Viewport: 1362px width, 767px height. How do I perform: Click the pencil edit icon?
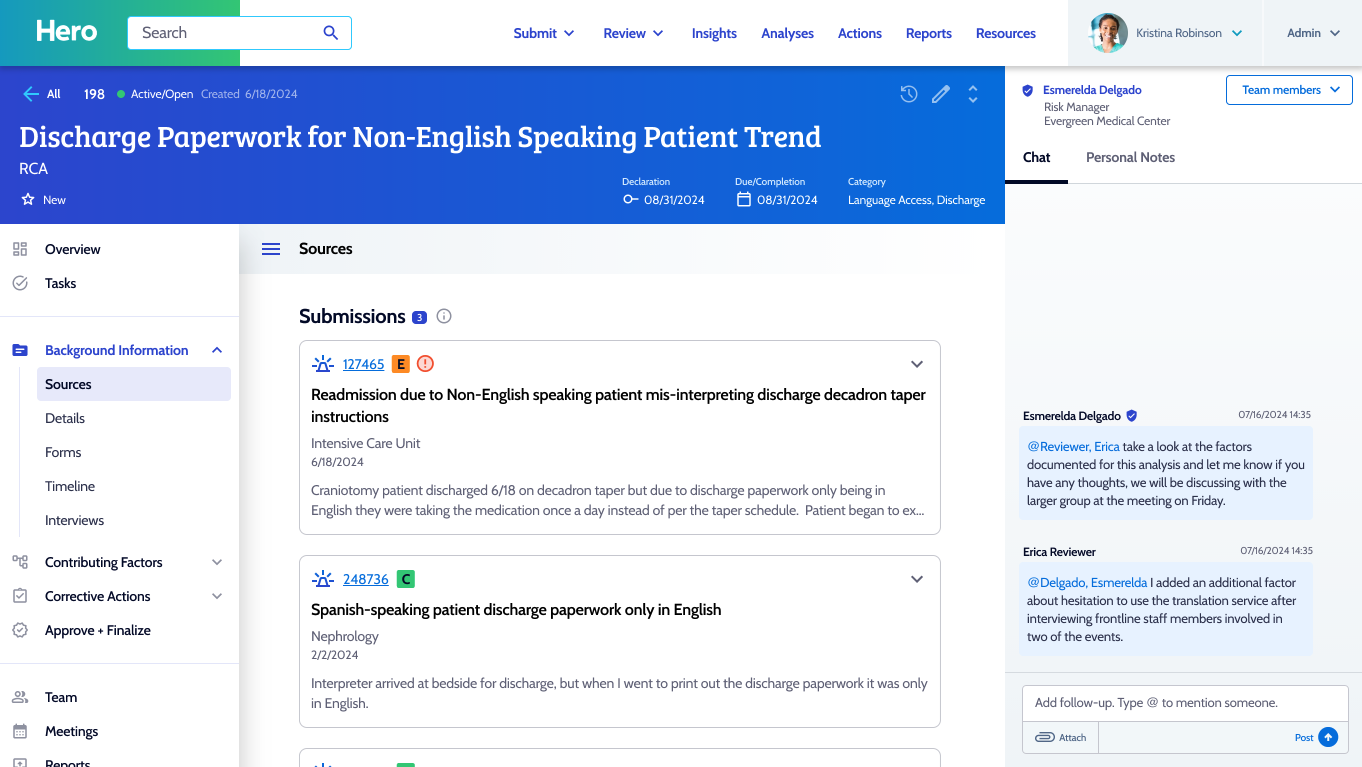(x=940, y=94)
